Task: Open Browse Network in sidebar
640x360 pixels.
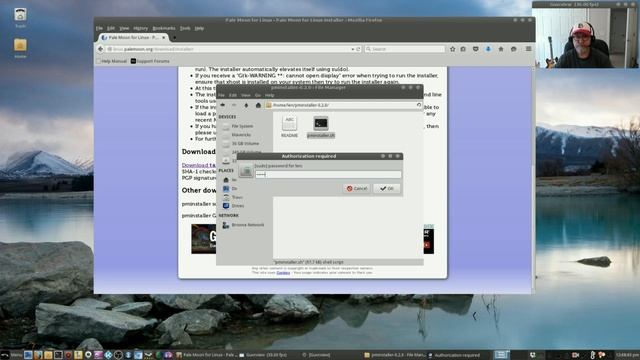Action: click(x=247, y=225)
